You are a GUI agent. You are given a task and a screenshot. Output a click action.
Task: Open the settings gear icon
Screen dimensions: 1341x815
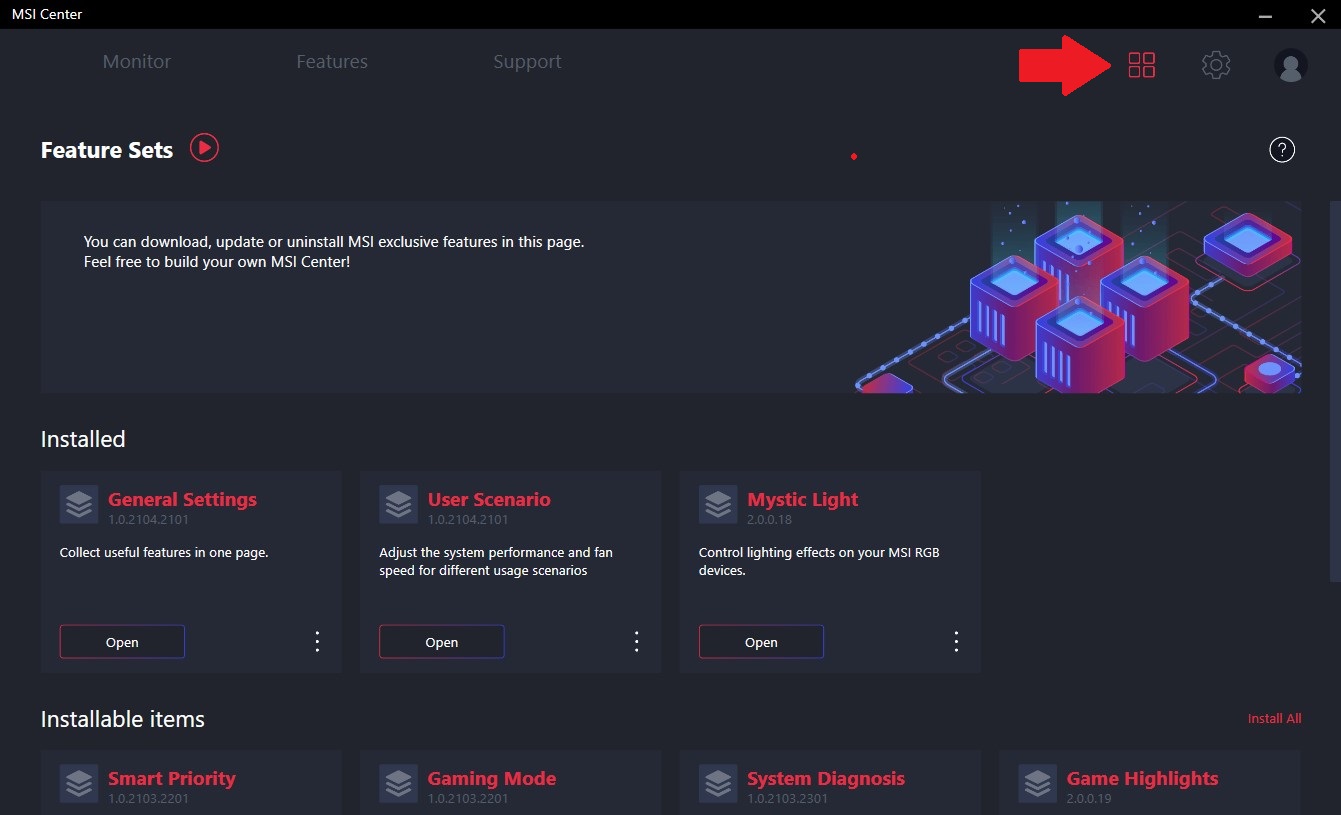tap(1215, 65)
